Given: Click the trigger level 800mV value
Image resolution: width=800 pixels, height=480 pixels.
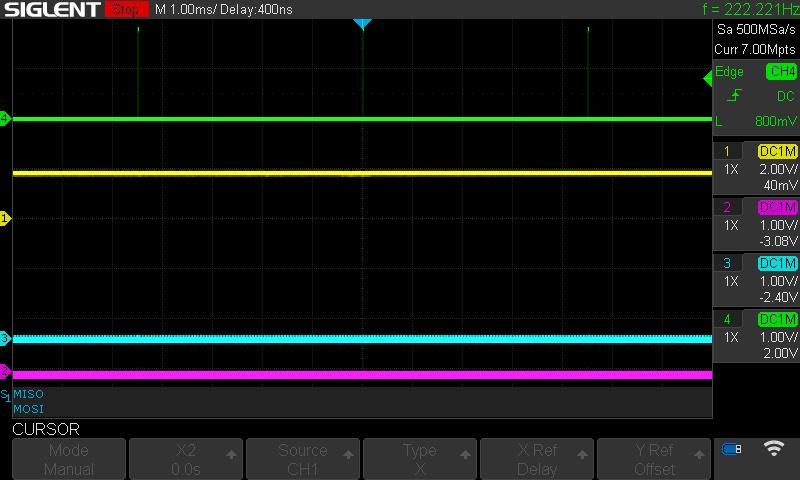Looking at the screenshot, I should [776, 121].
